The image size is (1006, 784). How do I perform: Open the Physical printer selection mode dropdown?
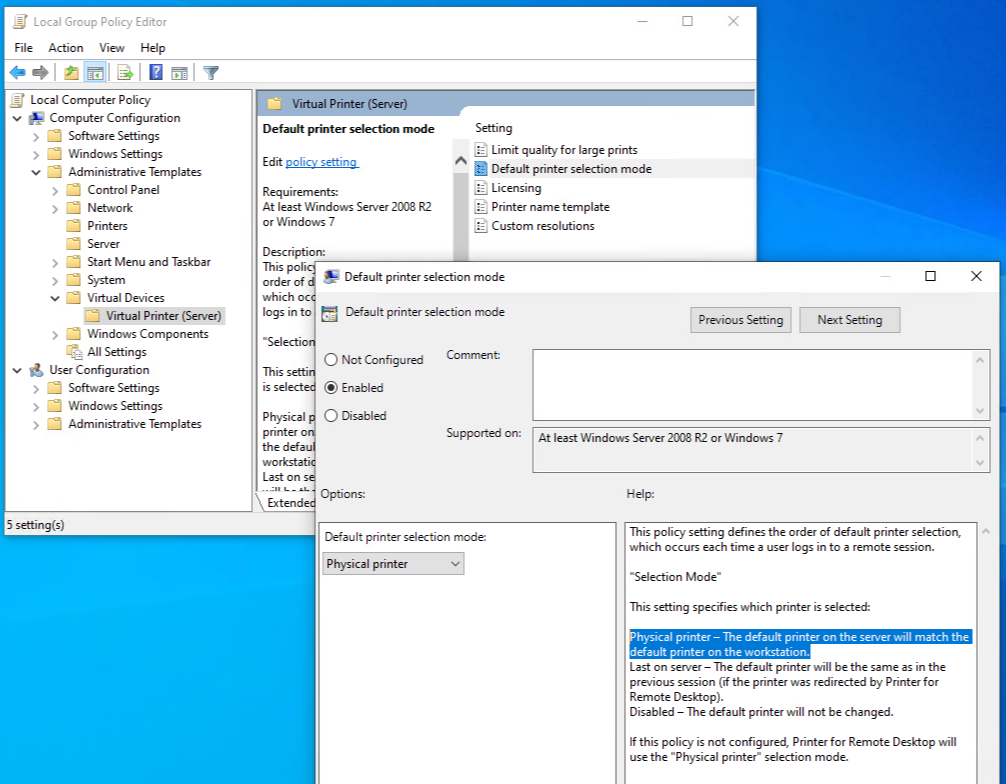[x=394, y=564]
